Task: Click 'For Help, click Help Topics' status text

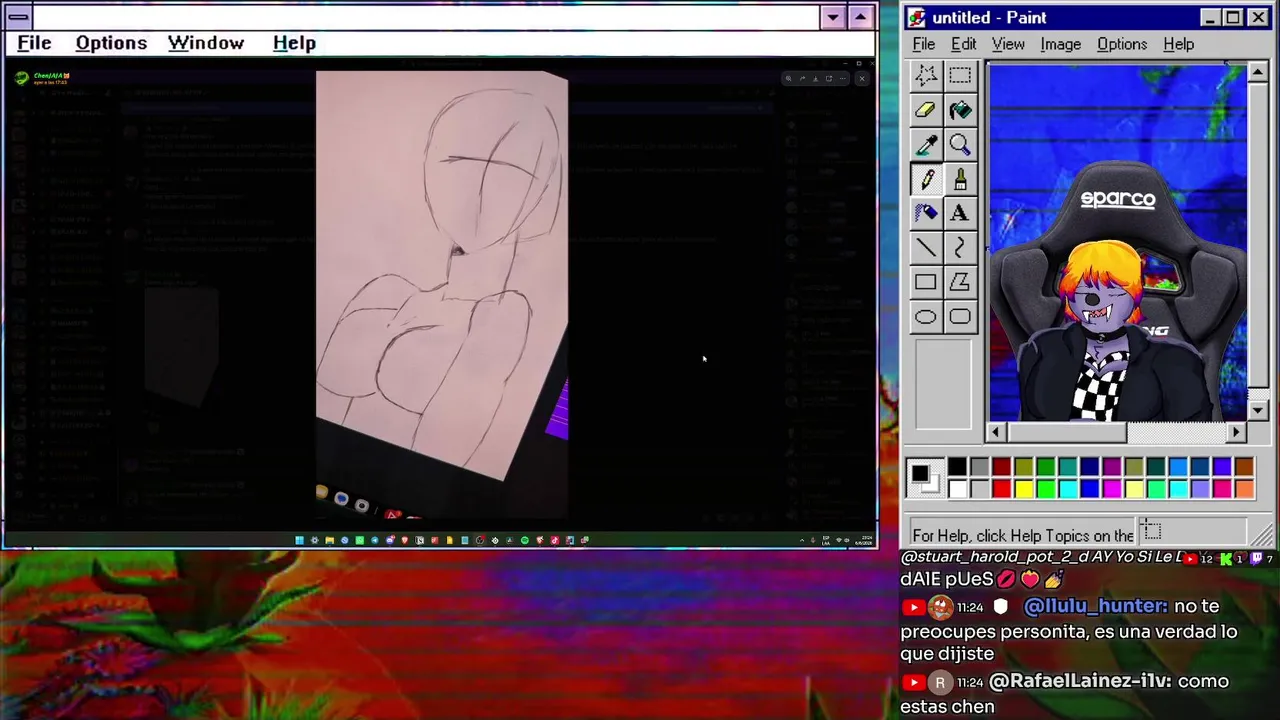Action: pyautogui.click(x=1023, y=535)
